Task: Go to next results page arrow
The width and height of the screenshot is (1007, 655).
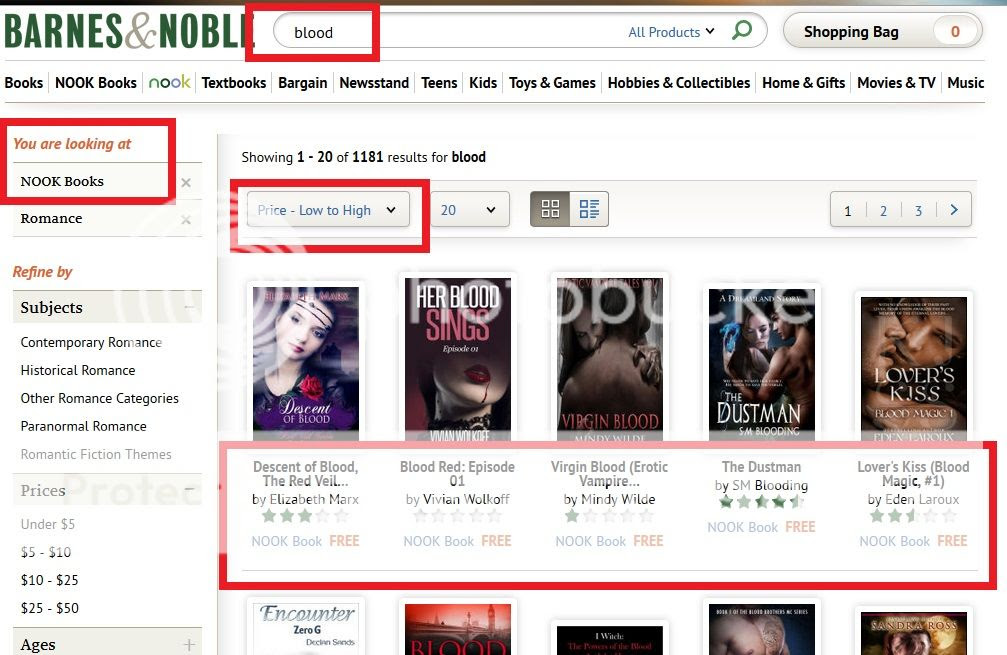Action: coord(954,210)
